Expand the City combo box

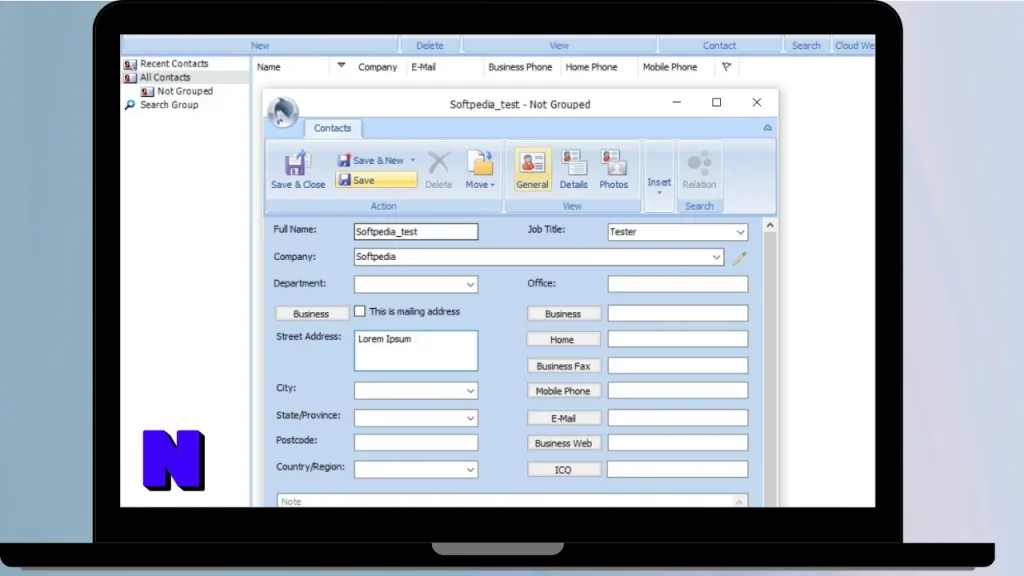(470, 391)
